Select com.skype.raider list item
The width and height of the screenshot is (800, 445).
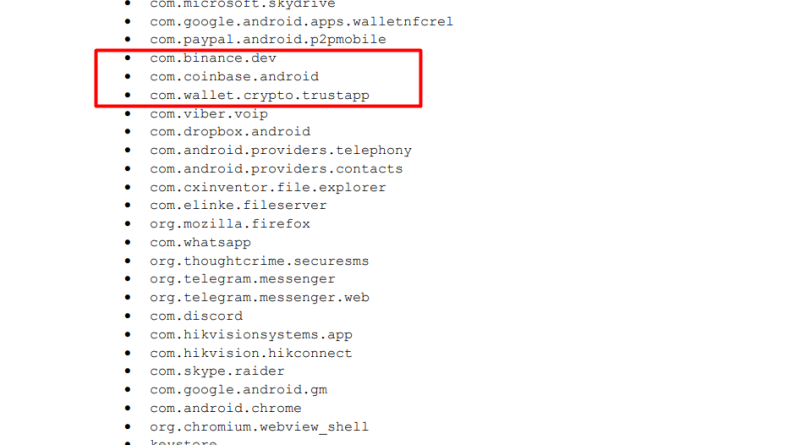coord(217,371)
